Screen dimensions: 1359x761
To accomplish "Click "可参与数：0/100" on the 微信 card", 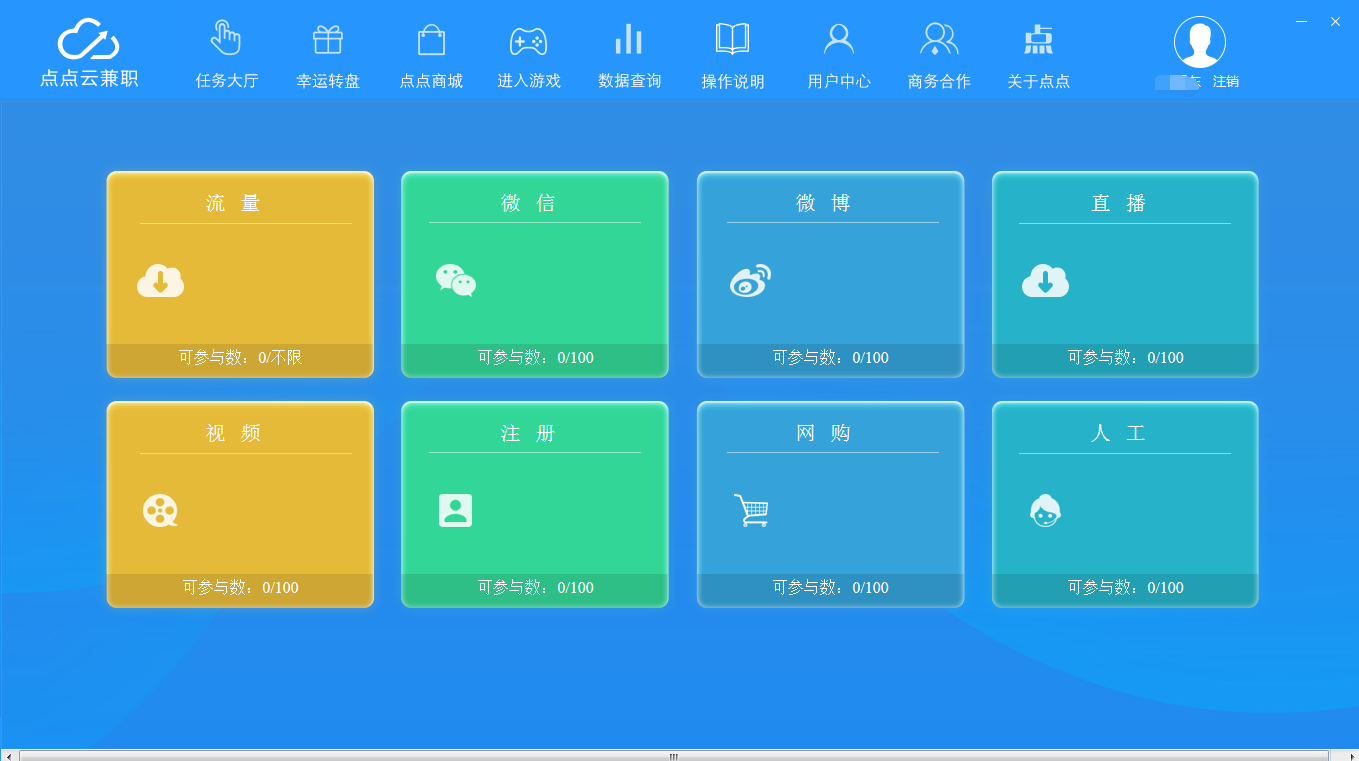I will [x=535, y=358].
